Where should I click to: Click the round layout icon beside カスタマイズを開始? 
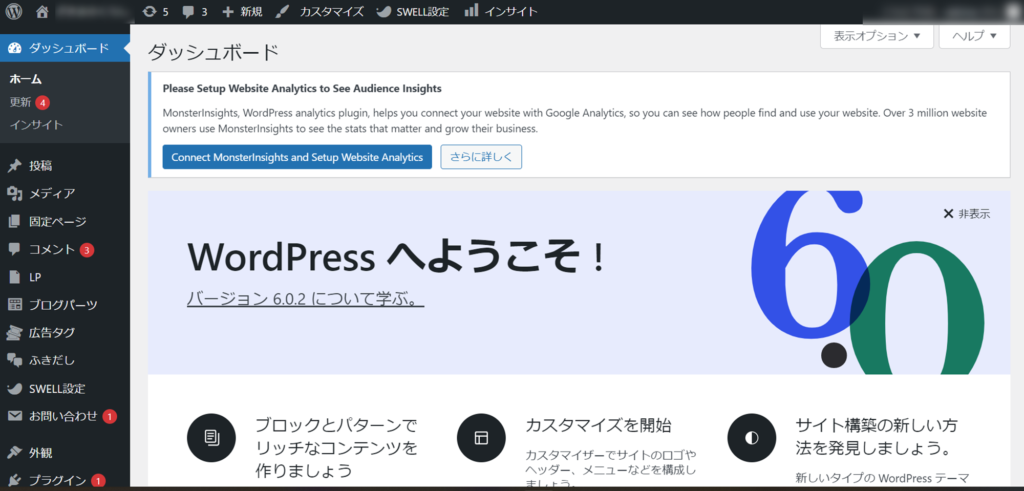(x=481, y=437)
